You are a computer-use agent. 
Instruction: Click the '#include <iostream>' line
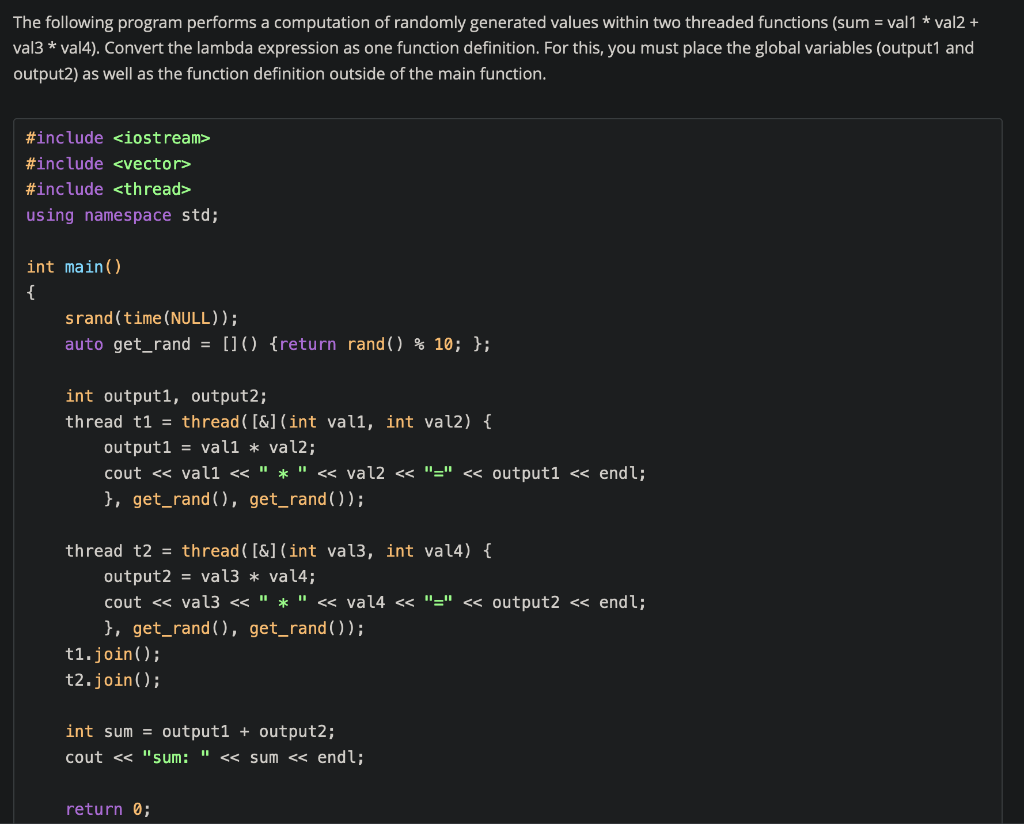click(118, 138)
